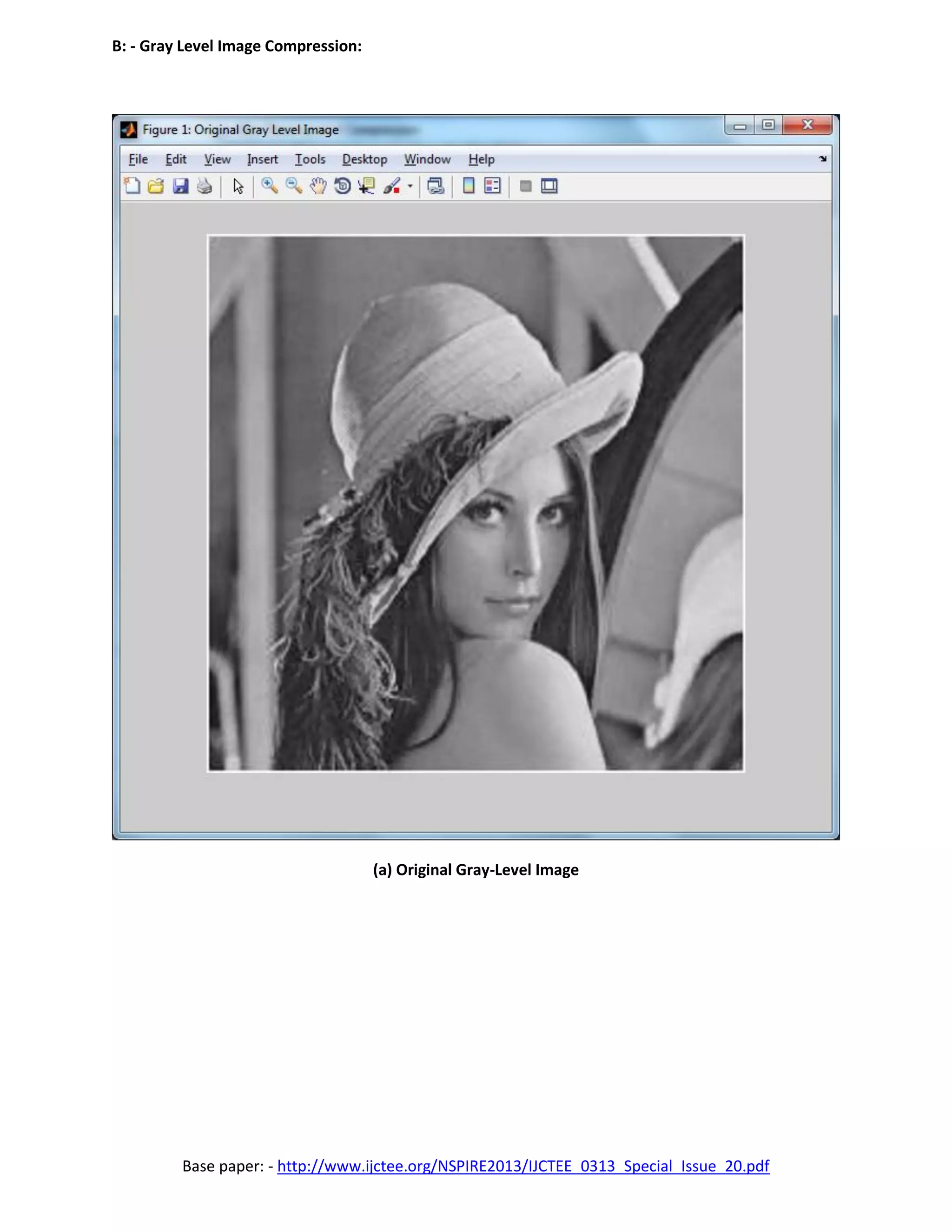Click the Brush data paintbrush icon
The height and width of the screenshot is (1232, 952).
[392, 186]
